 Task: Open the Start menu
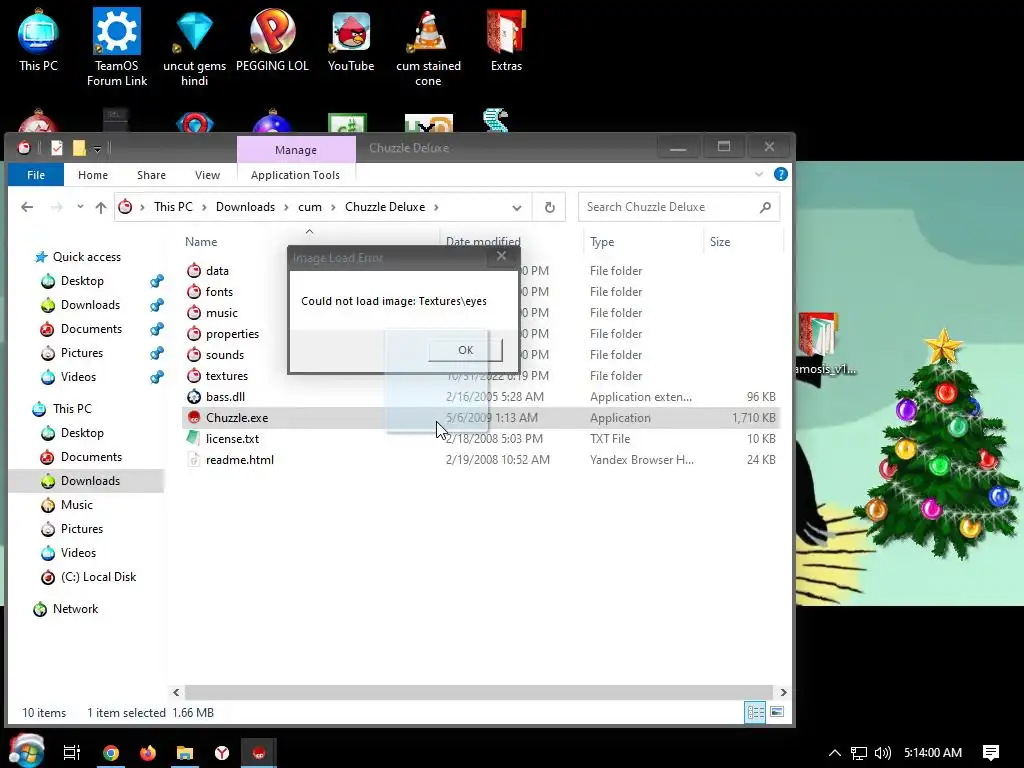click(x=26, y=751)
